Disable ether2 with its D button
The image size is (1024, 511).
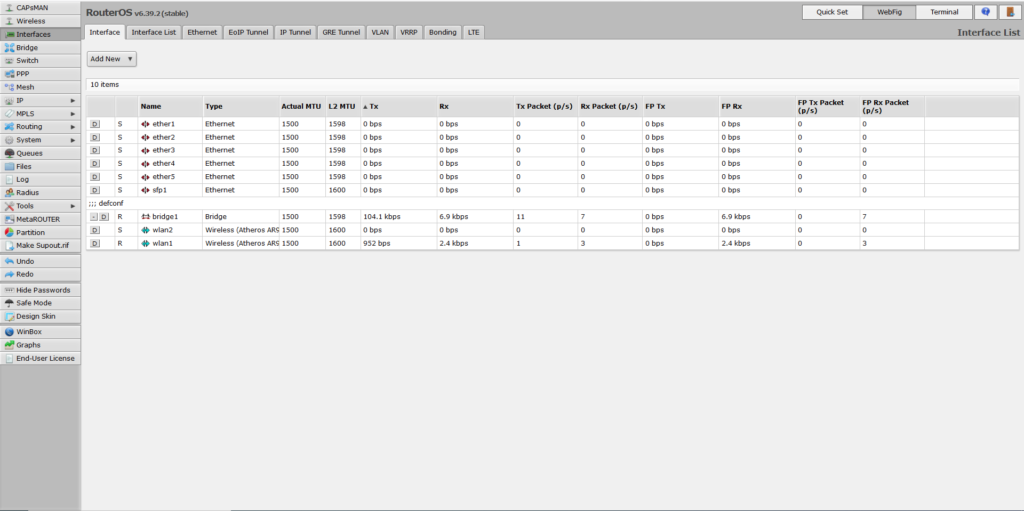[x=95, y=137]
